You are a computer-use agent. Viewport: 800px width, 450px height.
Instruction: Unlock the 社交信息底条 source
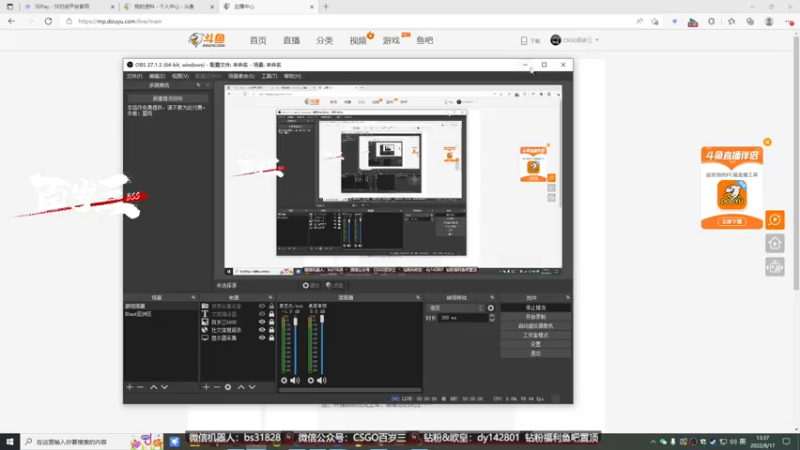click(271, 330)
